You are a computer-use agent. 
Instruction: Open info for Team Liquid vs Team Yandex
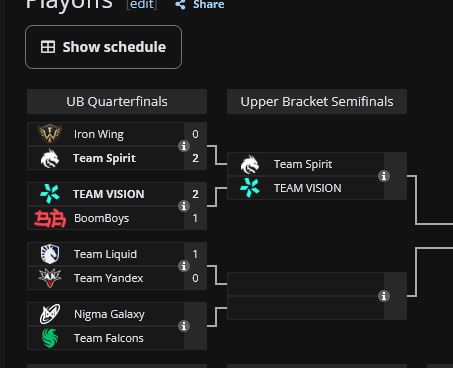tap(184, 266)
